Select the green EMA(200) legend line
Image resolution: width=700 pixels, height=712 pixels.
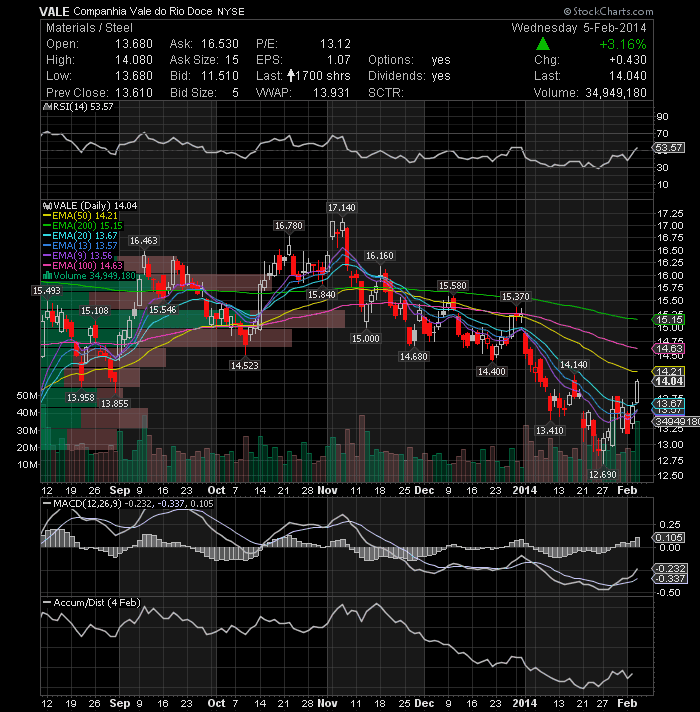[x=47, y=226]
